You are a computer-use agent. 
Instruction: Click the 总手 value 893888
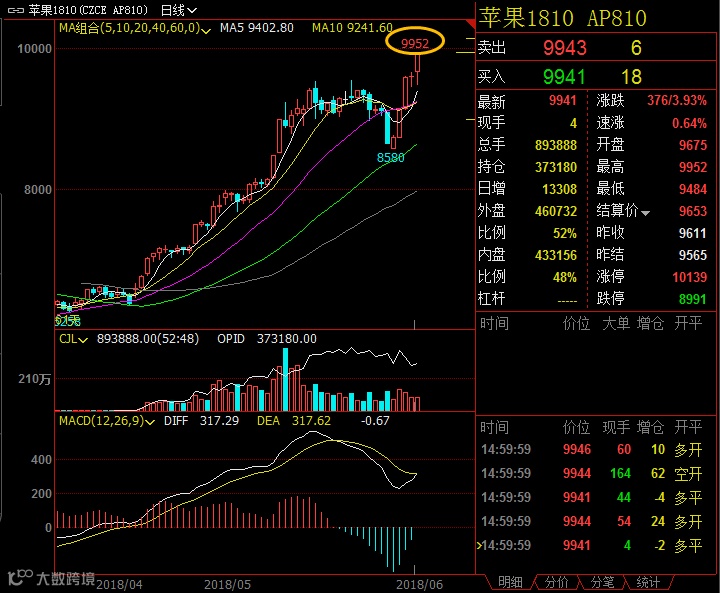(556, 145)
